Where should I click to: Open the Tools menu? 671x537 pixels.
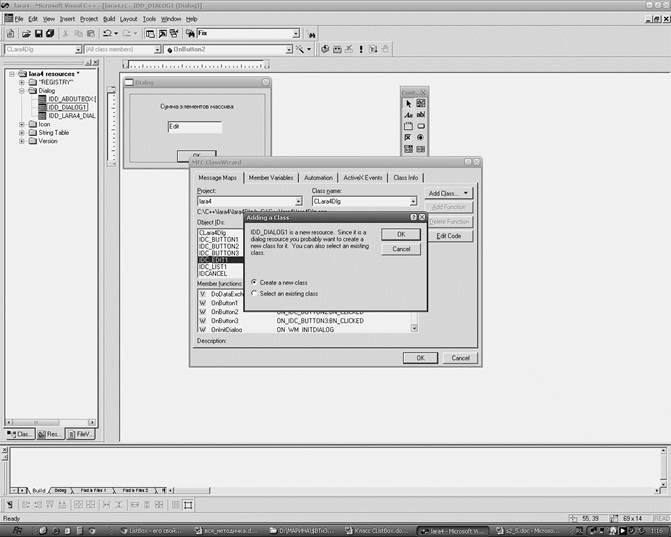149,19
